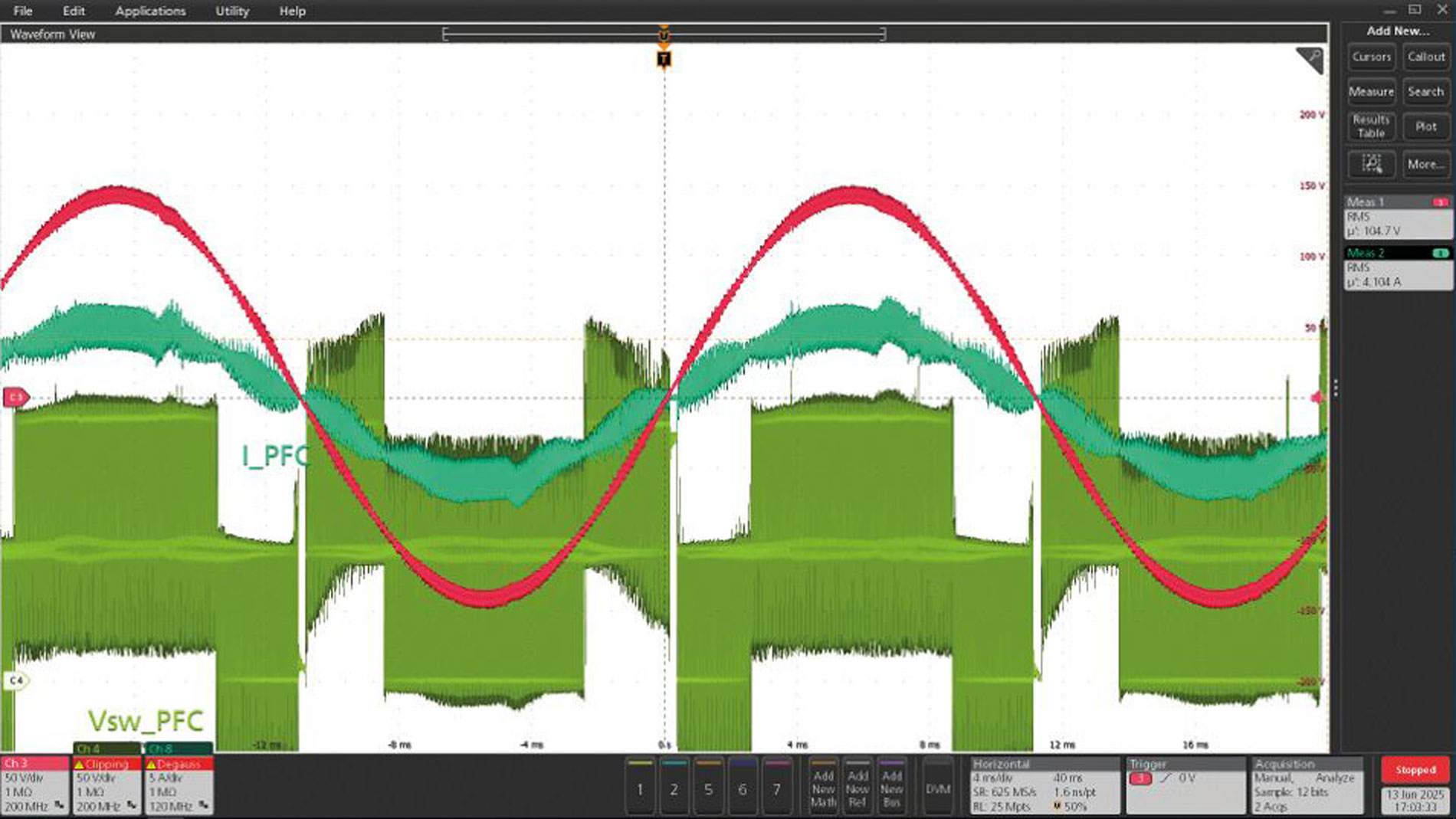Screen dimensions: 1456x819
Task: Select the C4 channel ground handle
Action: pos(15,680)
